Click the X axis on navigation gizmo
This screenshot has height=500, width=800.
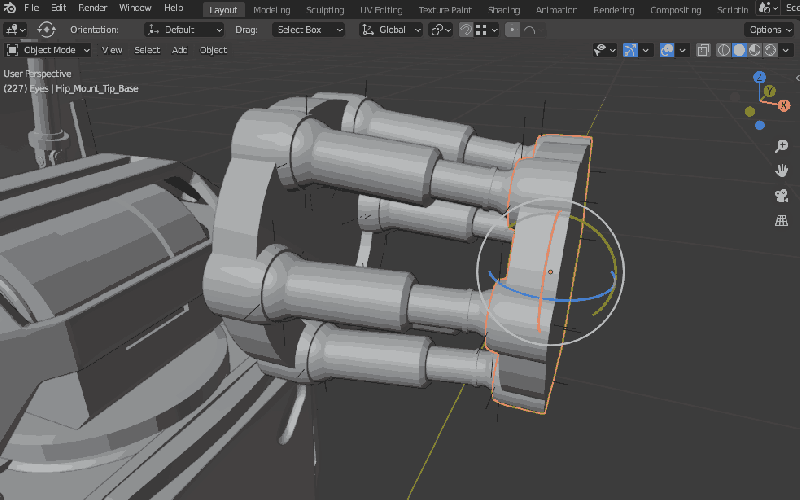pyautogui.click(x=784, y=106)
